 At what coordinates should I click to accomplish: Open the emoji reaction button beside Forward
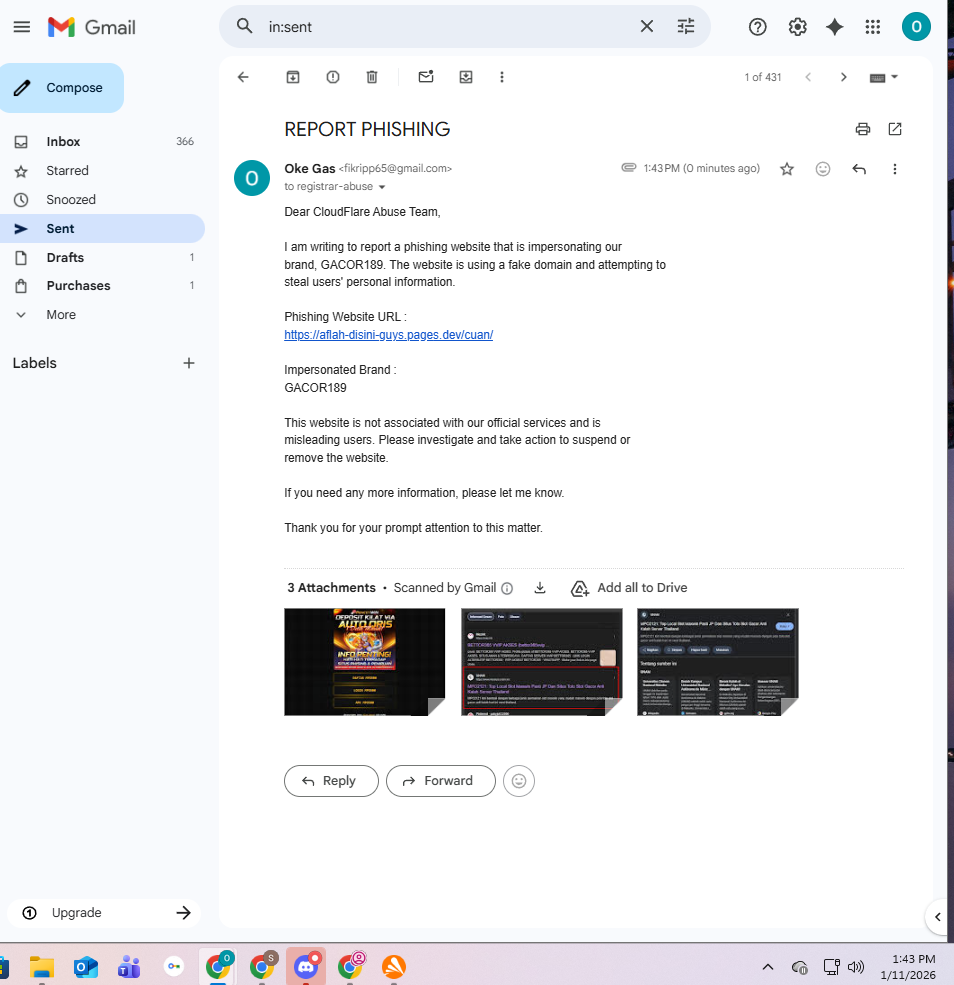(x=519, y=781)
